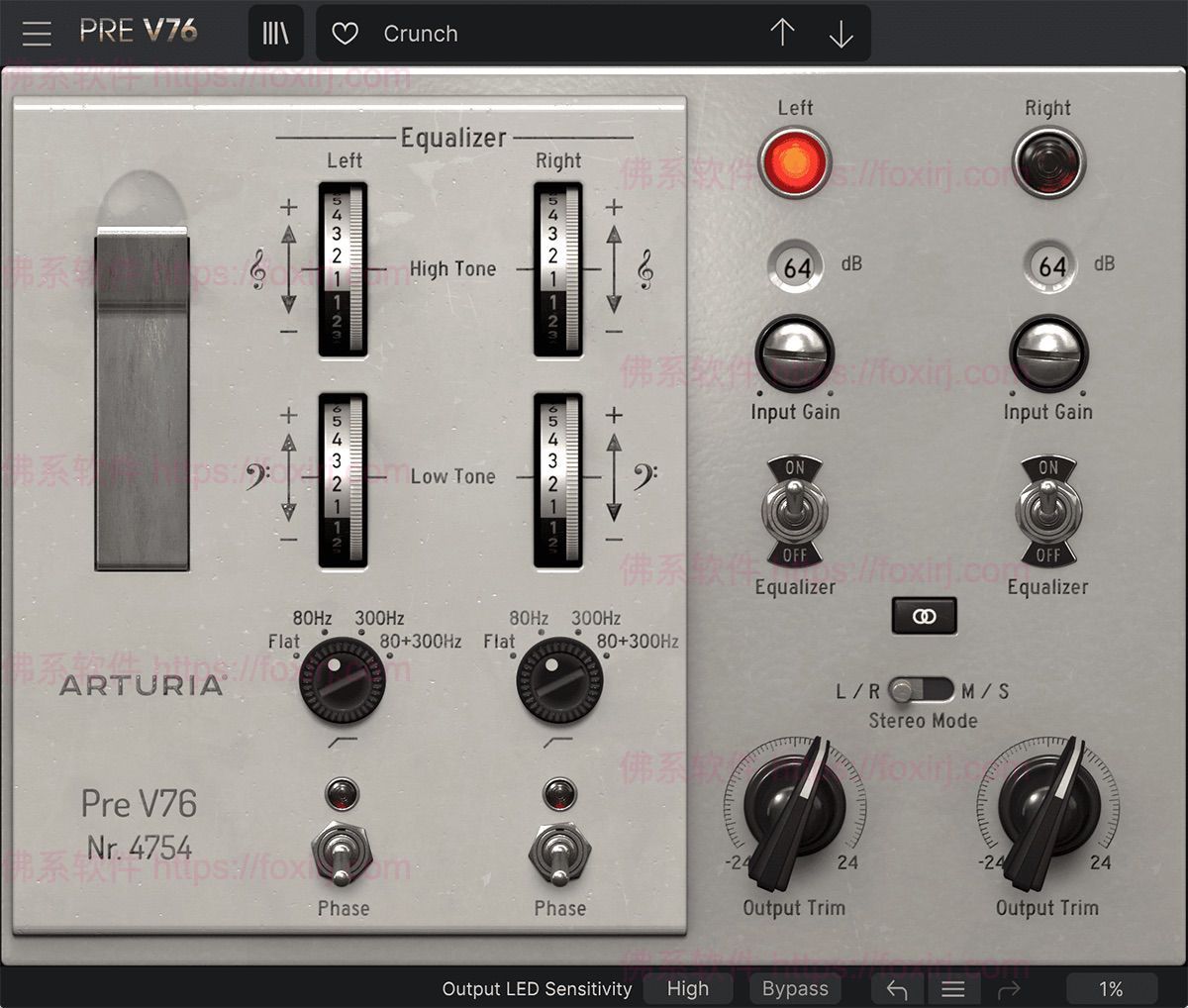Click the stereo link button

click(924, 616)
